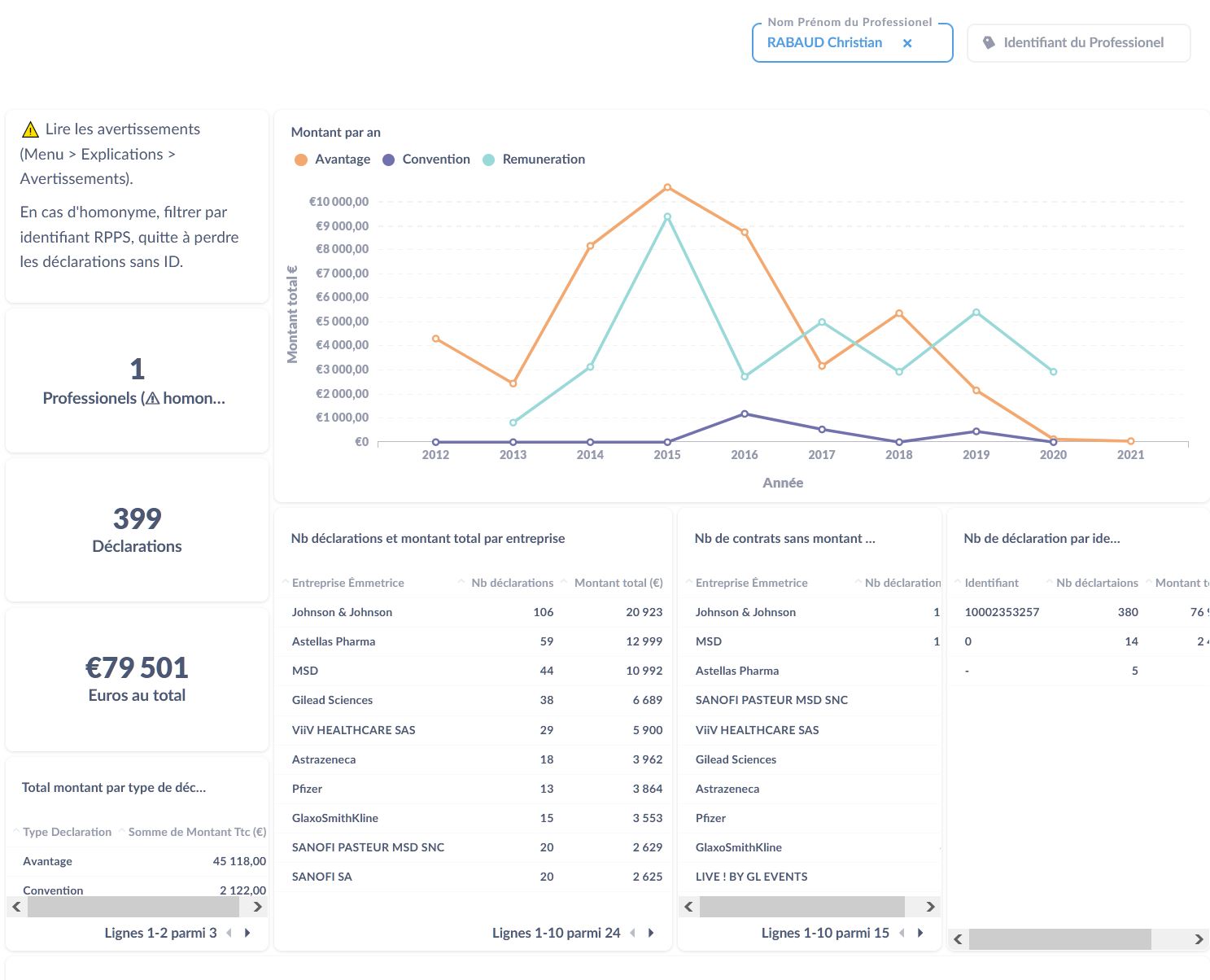Click the 1 Professionels card

tap(137, 381)
